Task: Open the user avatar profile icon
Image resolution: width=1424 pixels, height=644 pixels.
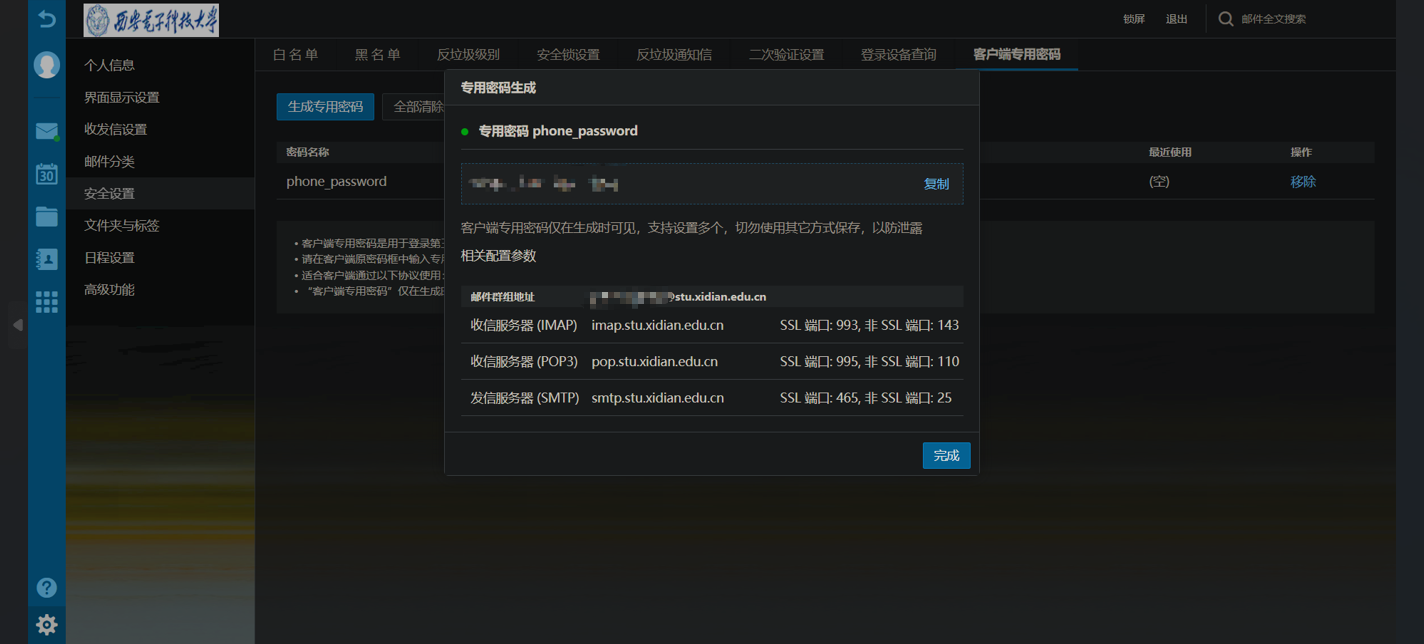Action: tap(46, 65)
